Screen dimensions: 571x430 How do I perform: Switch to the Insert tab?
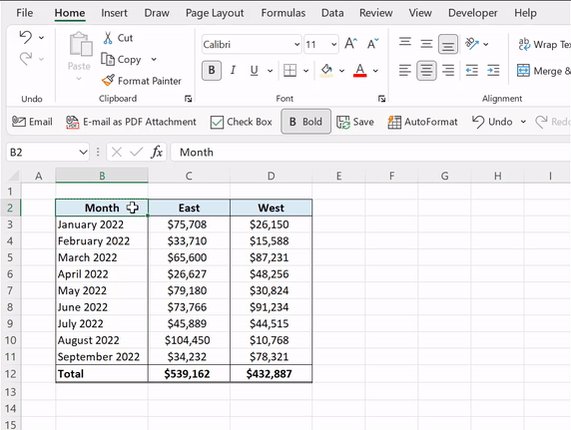tap(114, 13)
